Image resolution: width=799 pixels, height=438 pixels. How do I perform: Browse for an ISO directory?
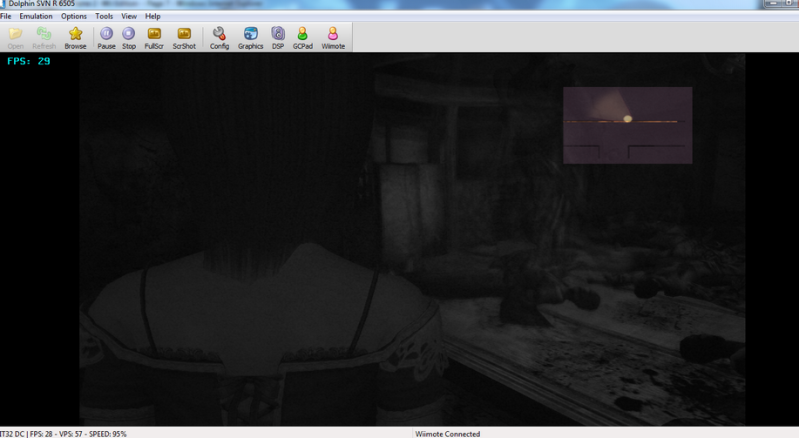[x=75, y=37]
